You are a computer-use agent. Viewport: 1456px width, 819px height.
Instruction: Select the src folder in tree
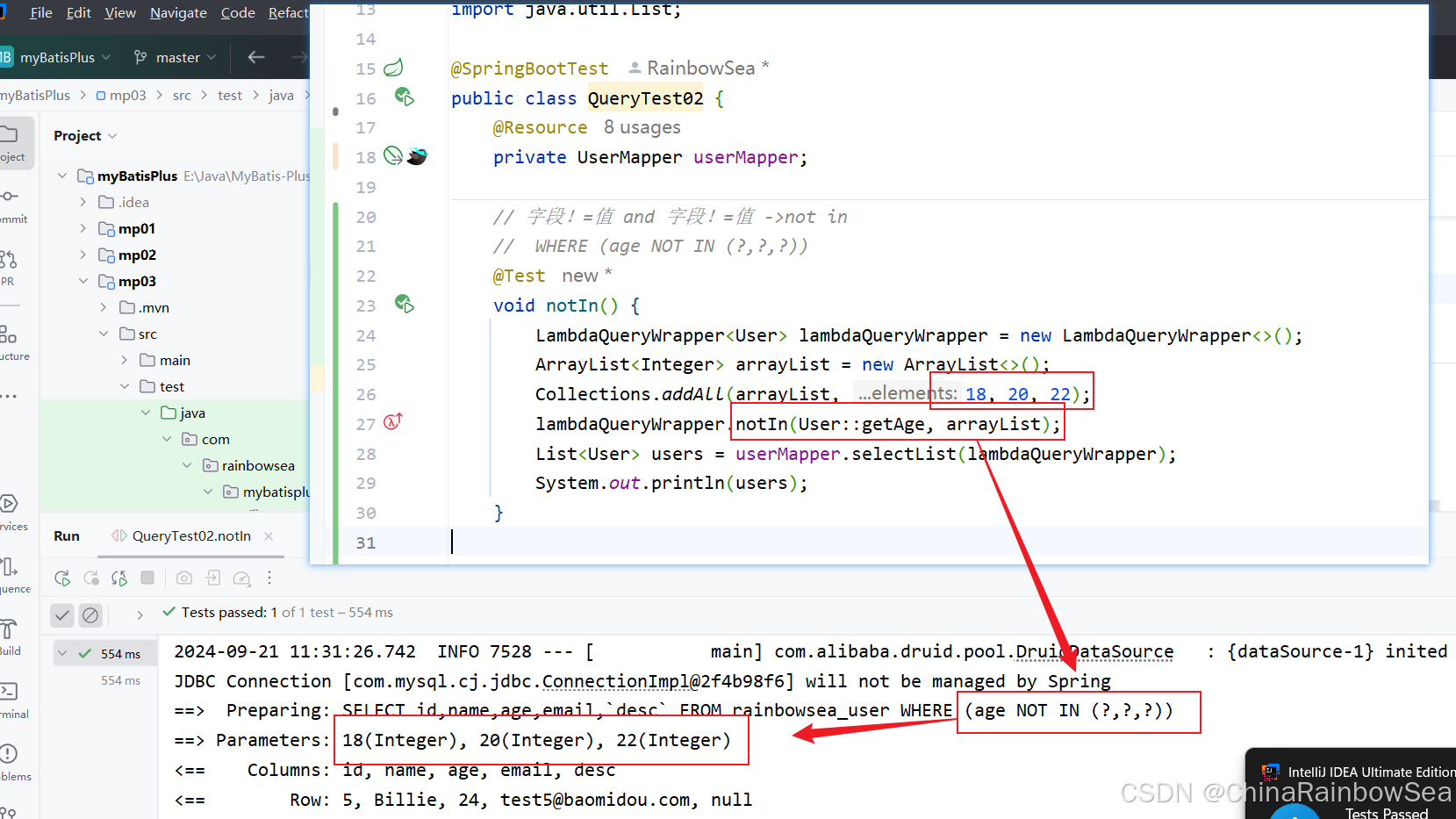[147, 334]
